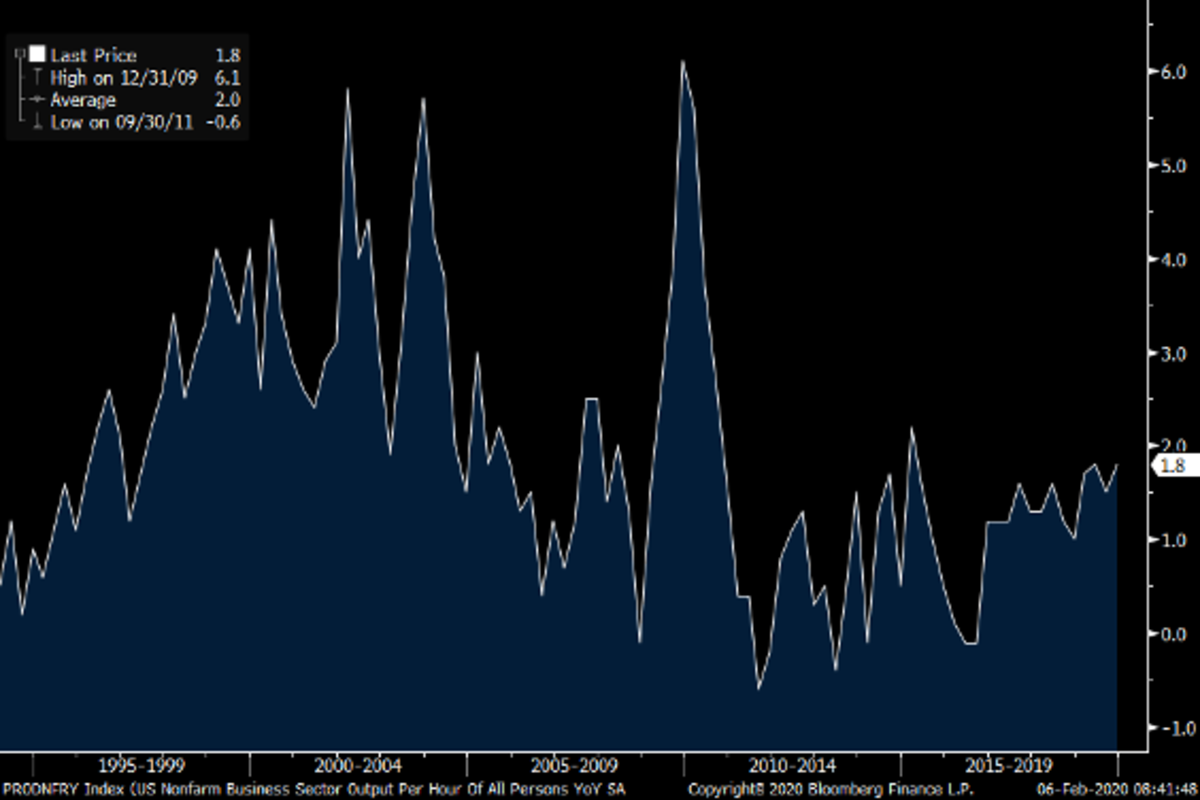Click the PRODNFRY Index ticker description text
The width and height of the screenshot is (1200, 800).
(313, 789)
